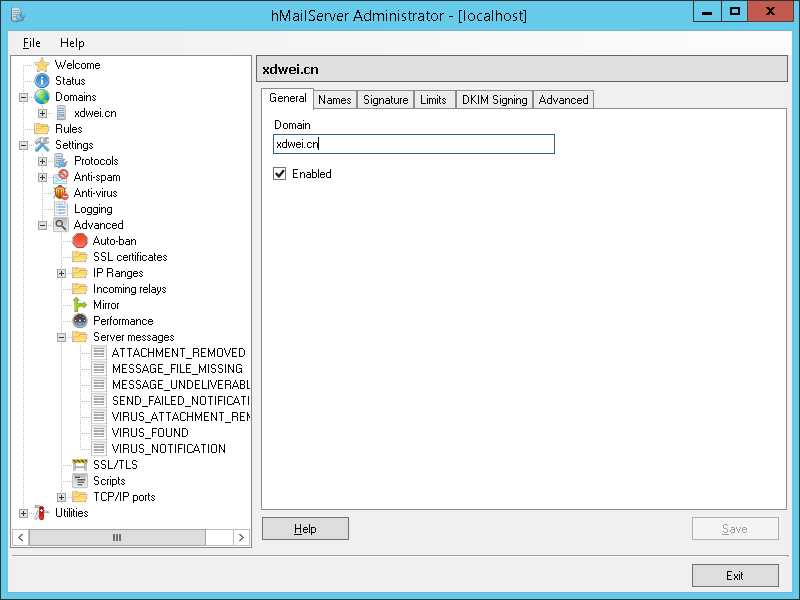Select the General tab
This screenshot has width=800, height=600.
coord(288,98)
